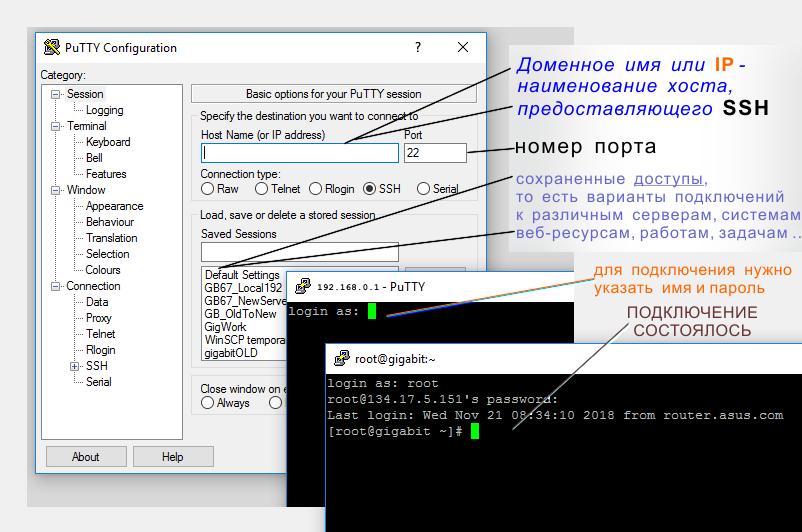Close the PuTTY Configuration dialog

pos(463,47)
